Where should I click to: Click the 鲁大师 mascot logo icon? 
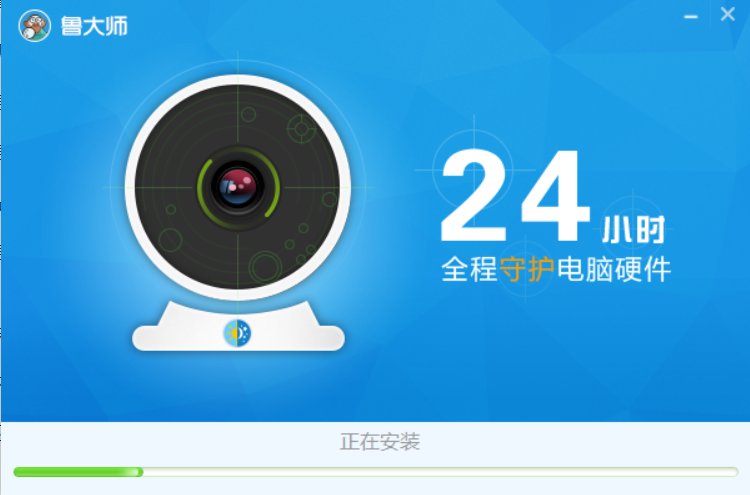tap(34, 26)
